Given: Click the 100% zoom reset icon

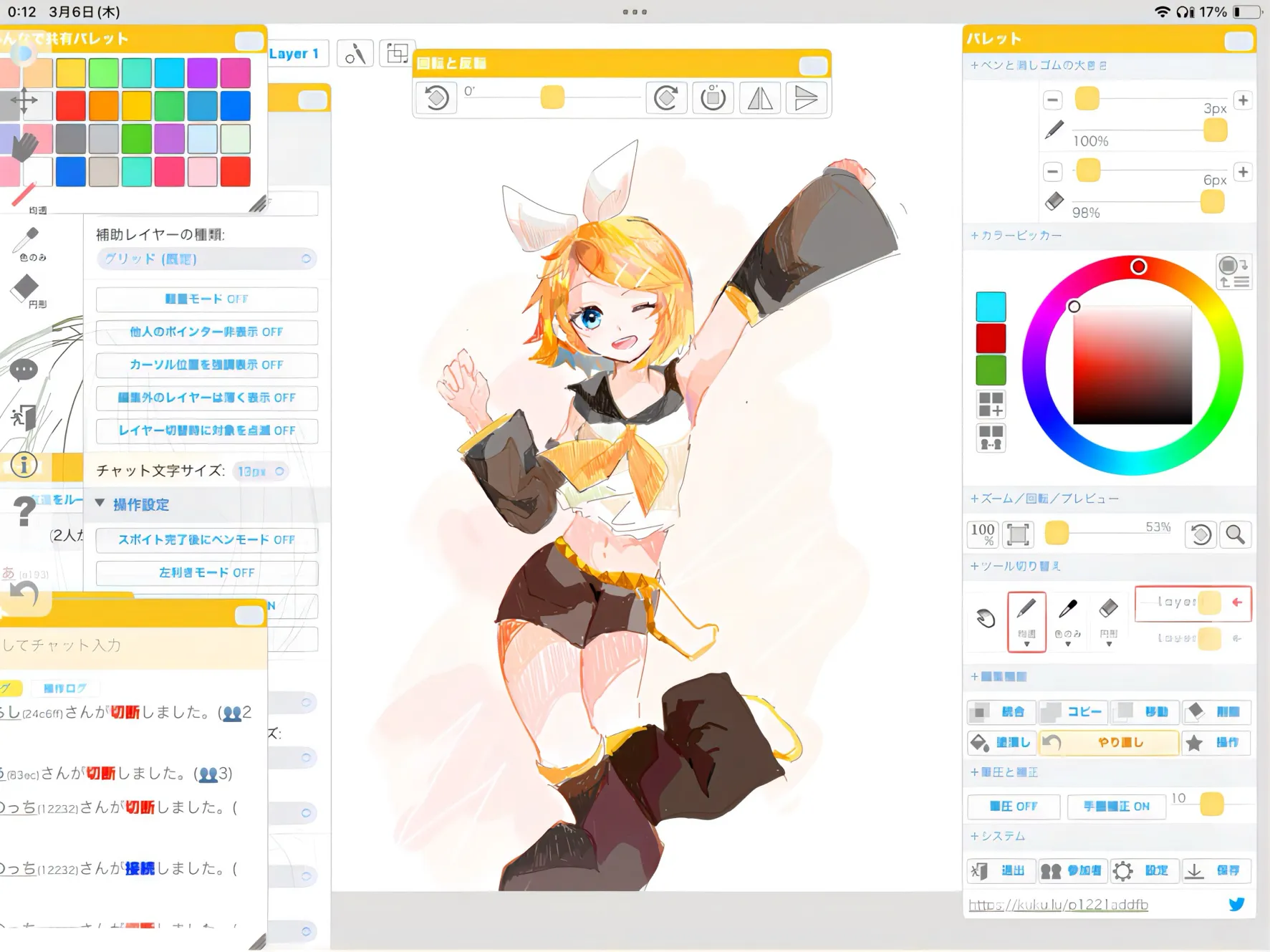Looking at the screenshot, I should [x=983, y=534].
